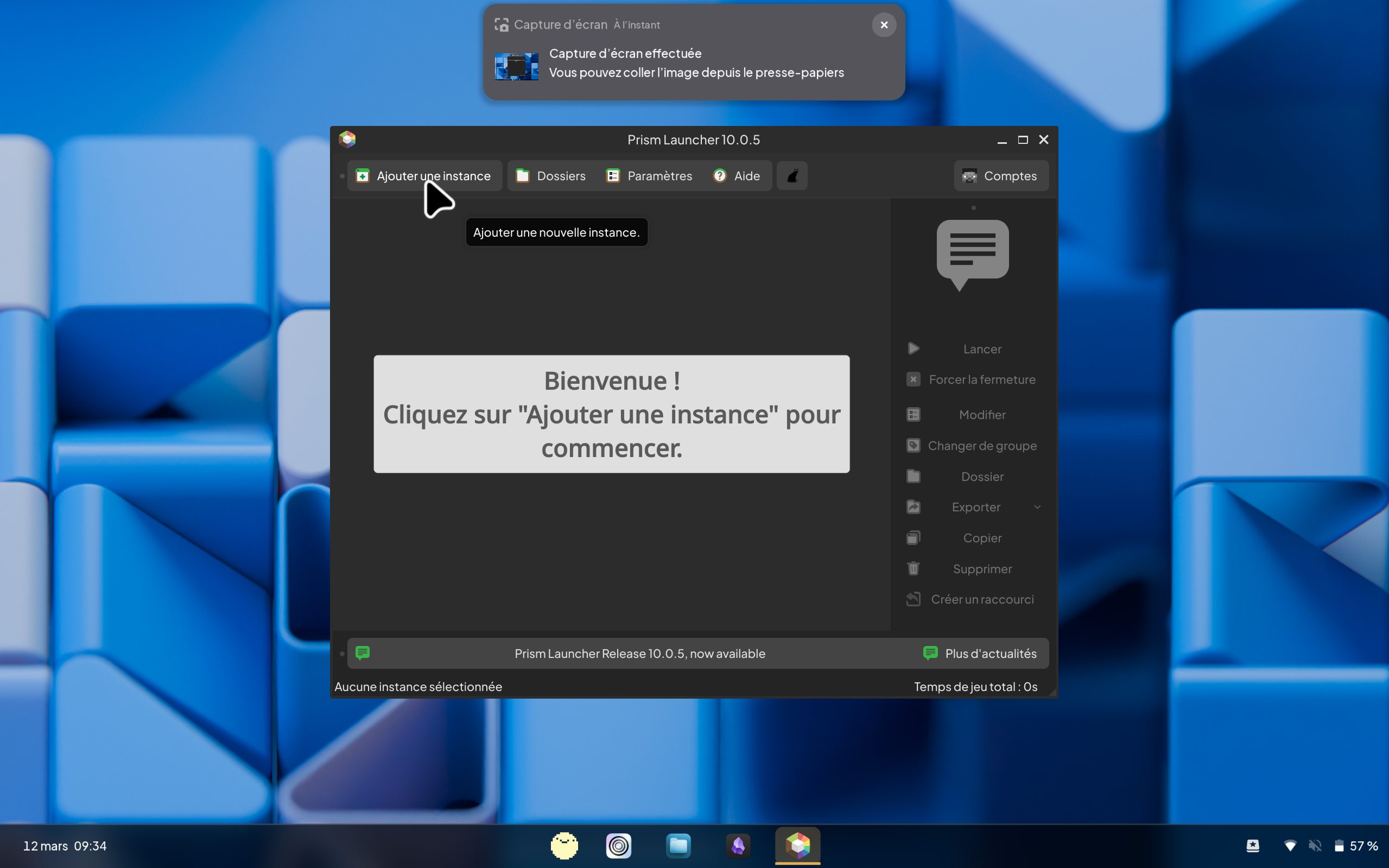Click the Modifier action
The height and width of the screenshot is (868, 1389).
(972, 415)
